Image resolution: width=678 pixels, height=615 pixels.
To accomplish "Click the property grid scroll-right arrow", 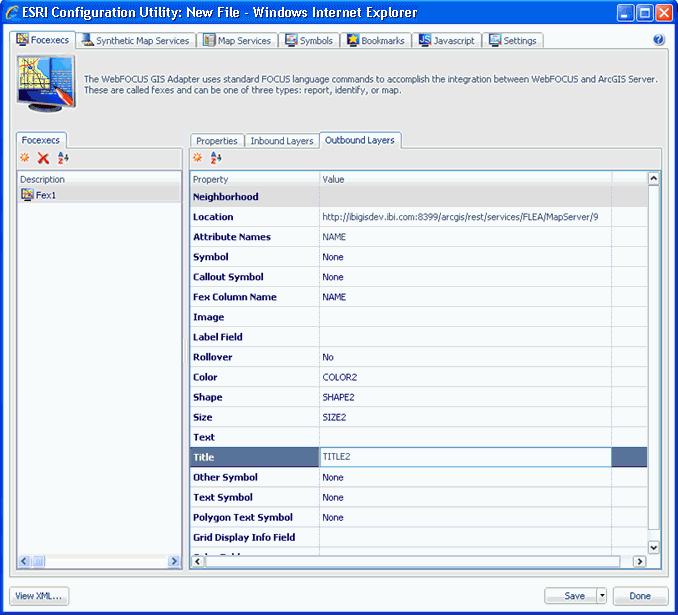I will [x=640, y=561].
